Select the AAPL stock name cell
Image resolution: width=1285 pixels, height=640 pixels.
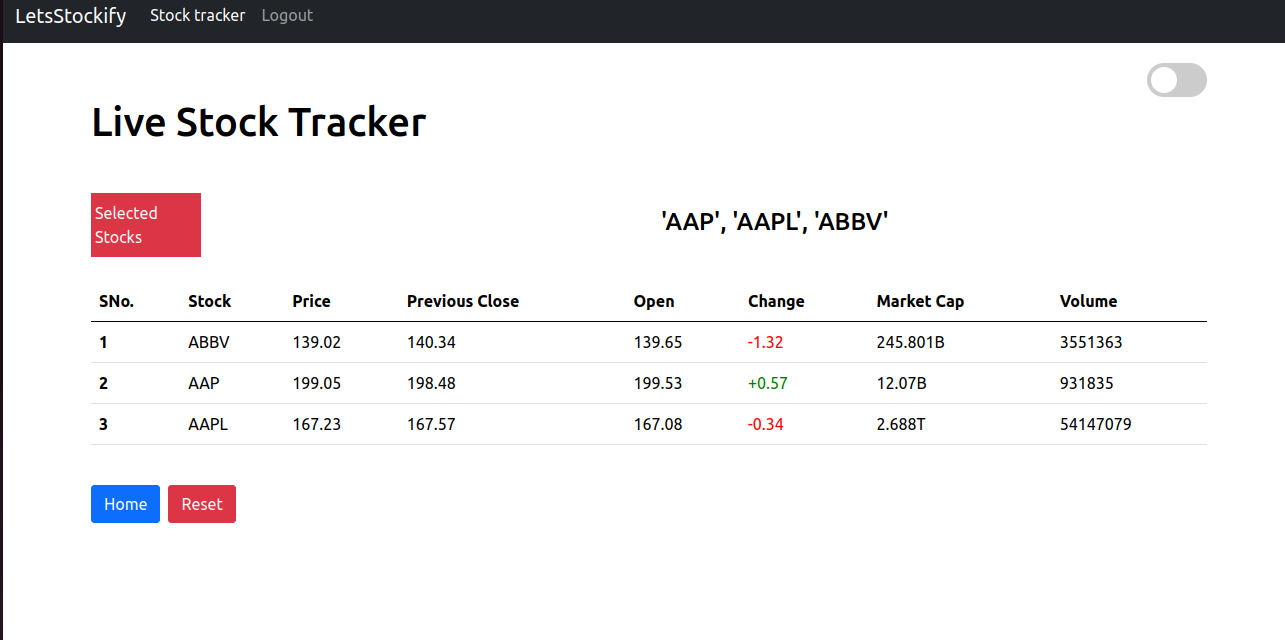[208, 424]
